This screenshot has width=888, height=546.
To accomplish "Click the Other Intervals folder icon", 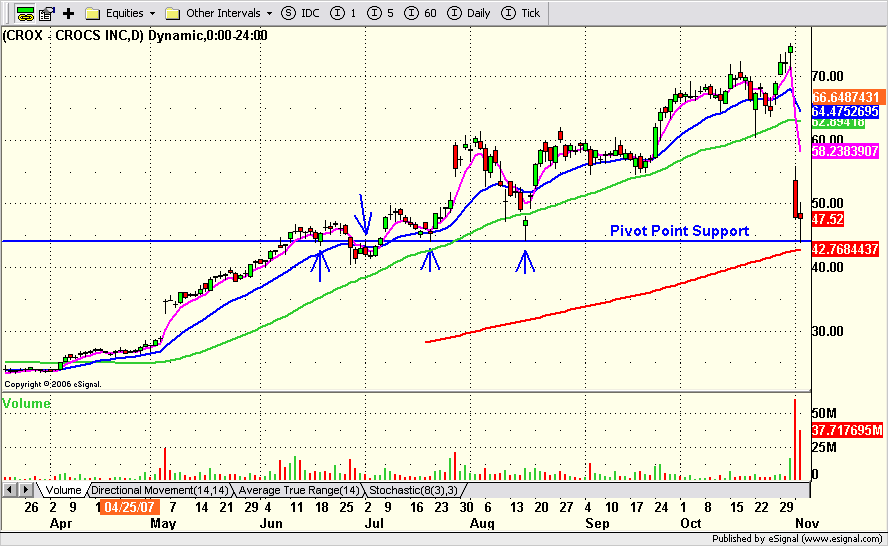I will point(173,13).
